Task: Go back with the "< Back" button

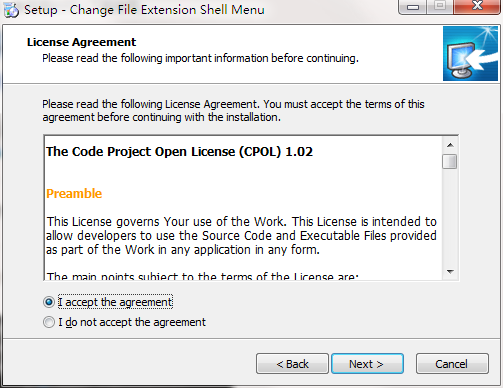Action: [292, 364]
